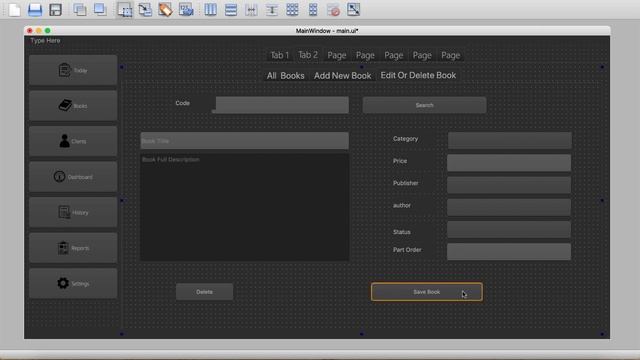Create a new form with toolbar icon

(15, 9)
